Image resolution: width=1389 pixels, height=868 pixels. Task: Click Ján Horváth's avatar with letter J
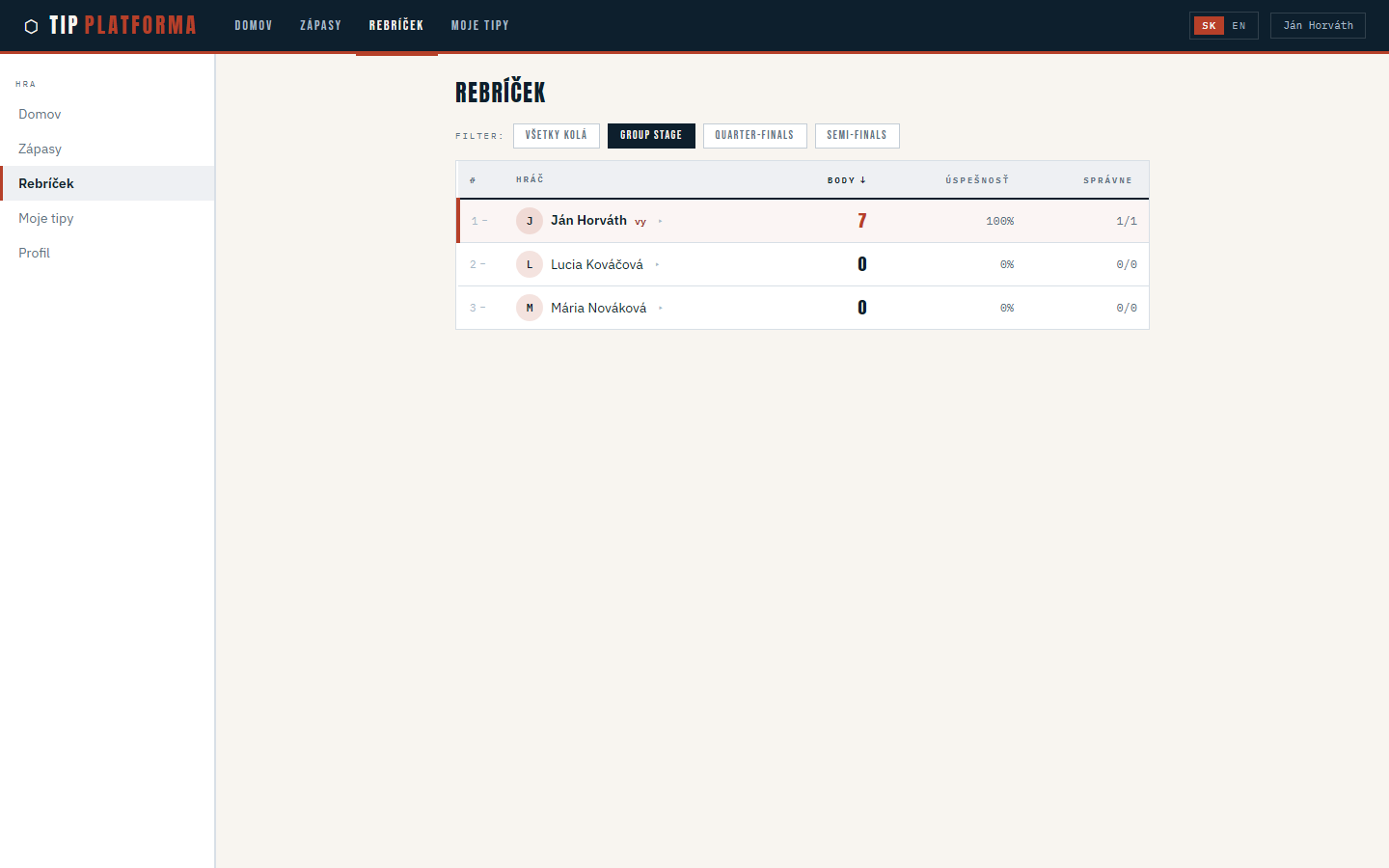coord(529,221)
